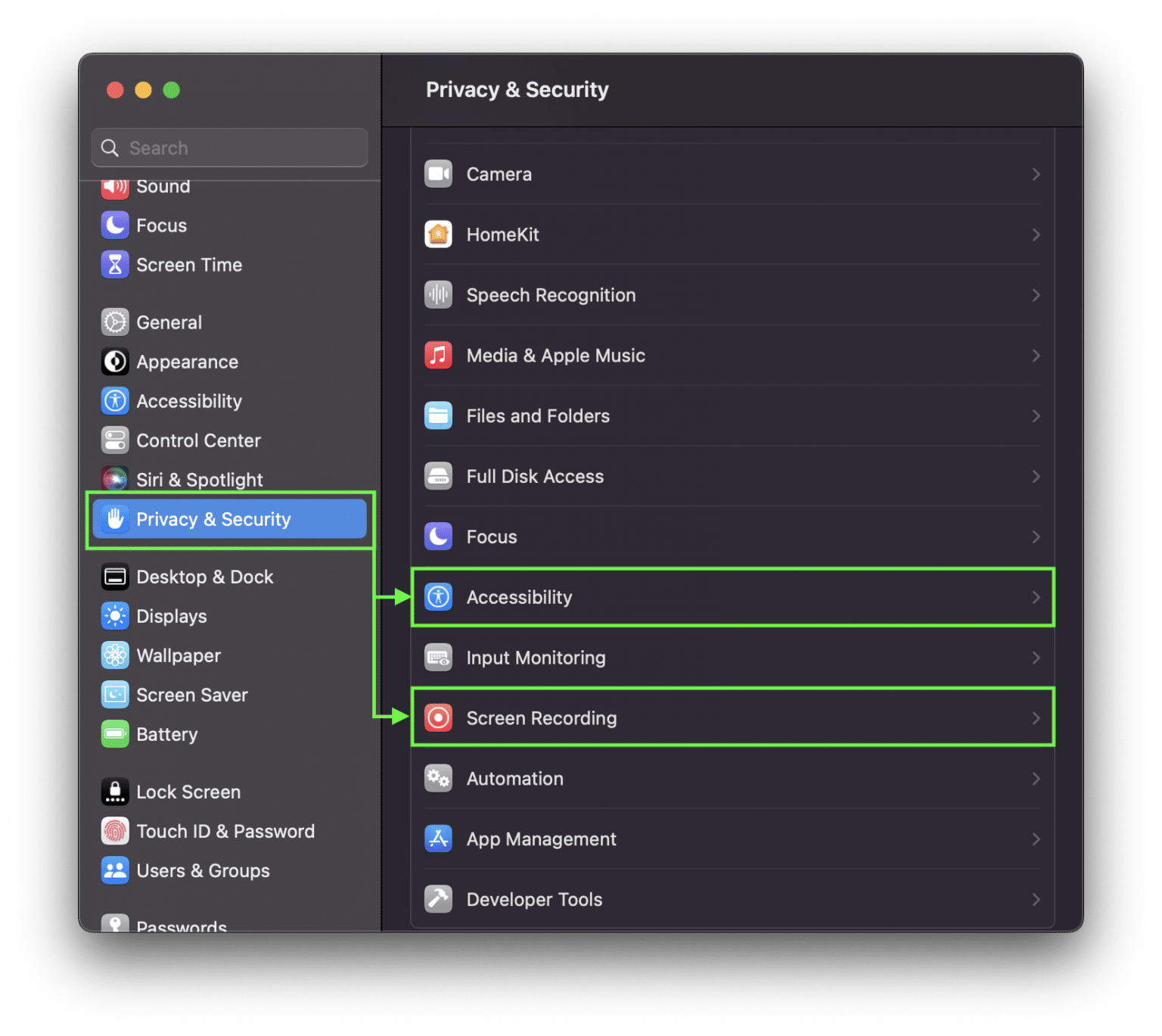Click the Displays sun icon
The width and height of the screenshot is (1162, 1036).
click(115, 616)
